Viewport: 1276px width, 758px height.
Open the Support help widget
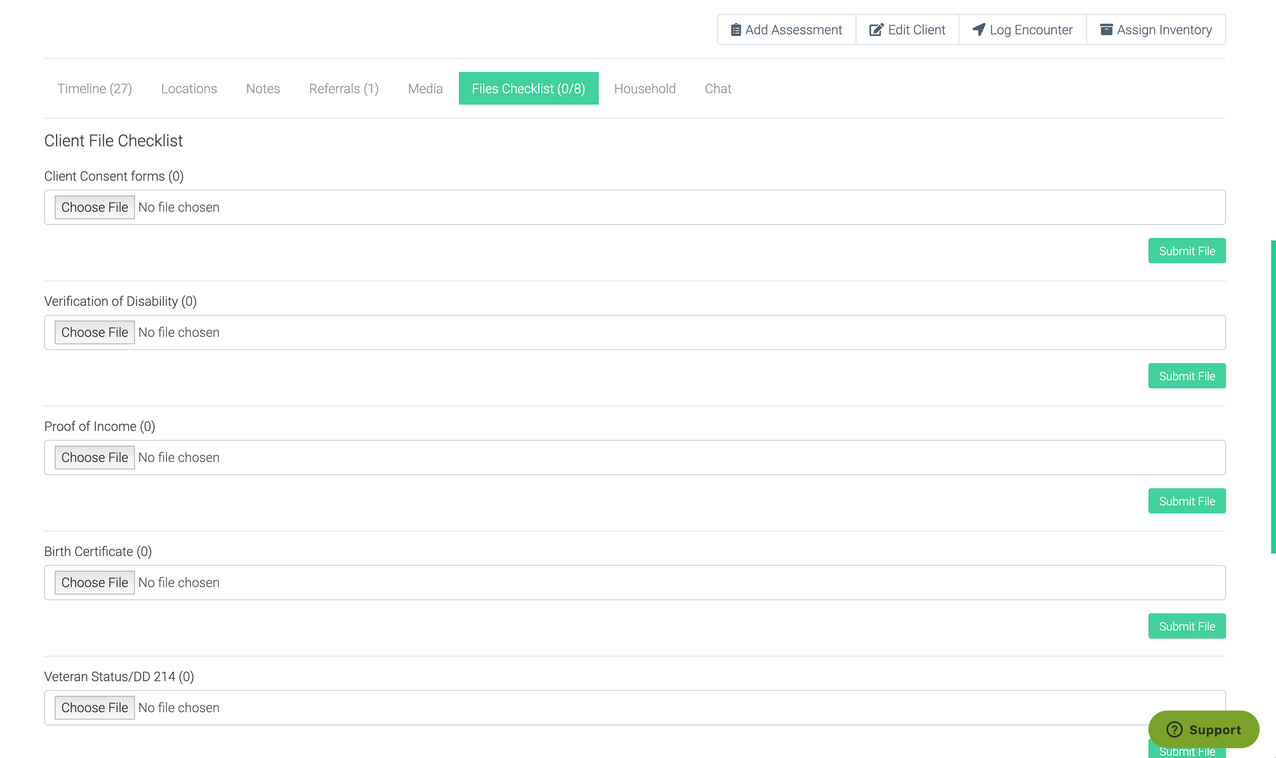tap(1204, 730)
